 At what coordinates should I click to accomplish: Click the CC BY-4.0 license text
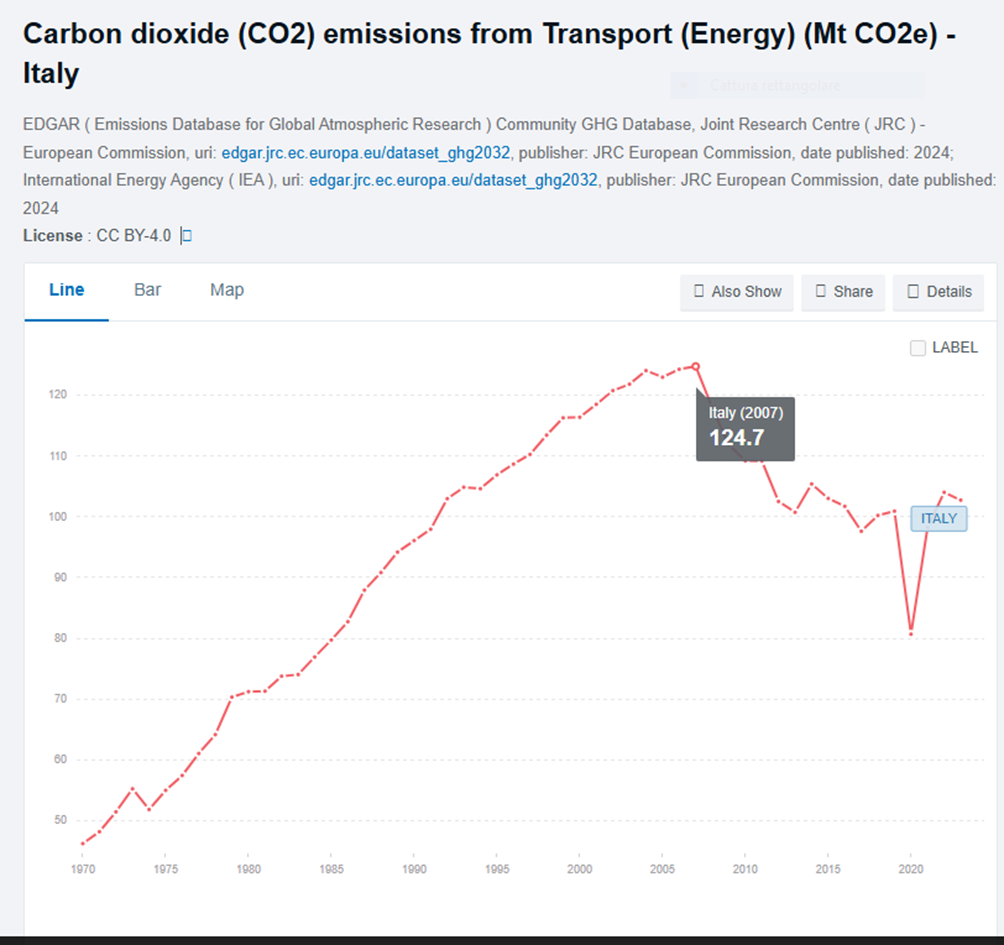coord(133,236)
